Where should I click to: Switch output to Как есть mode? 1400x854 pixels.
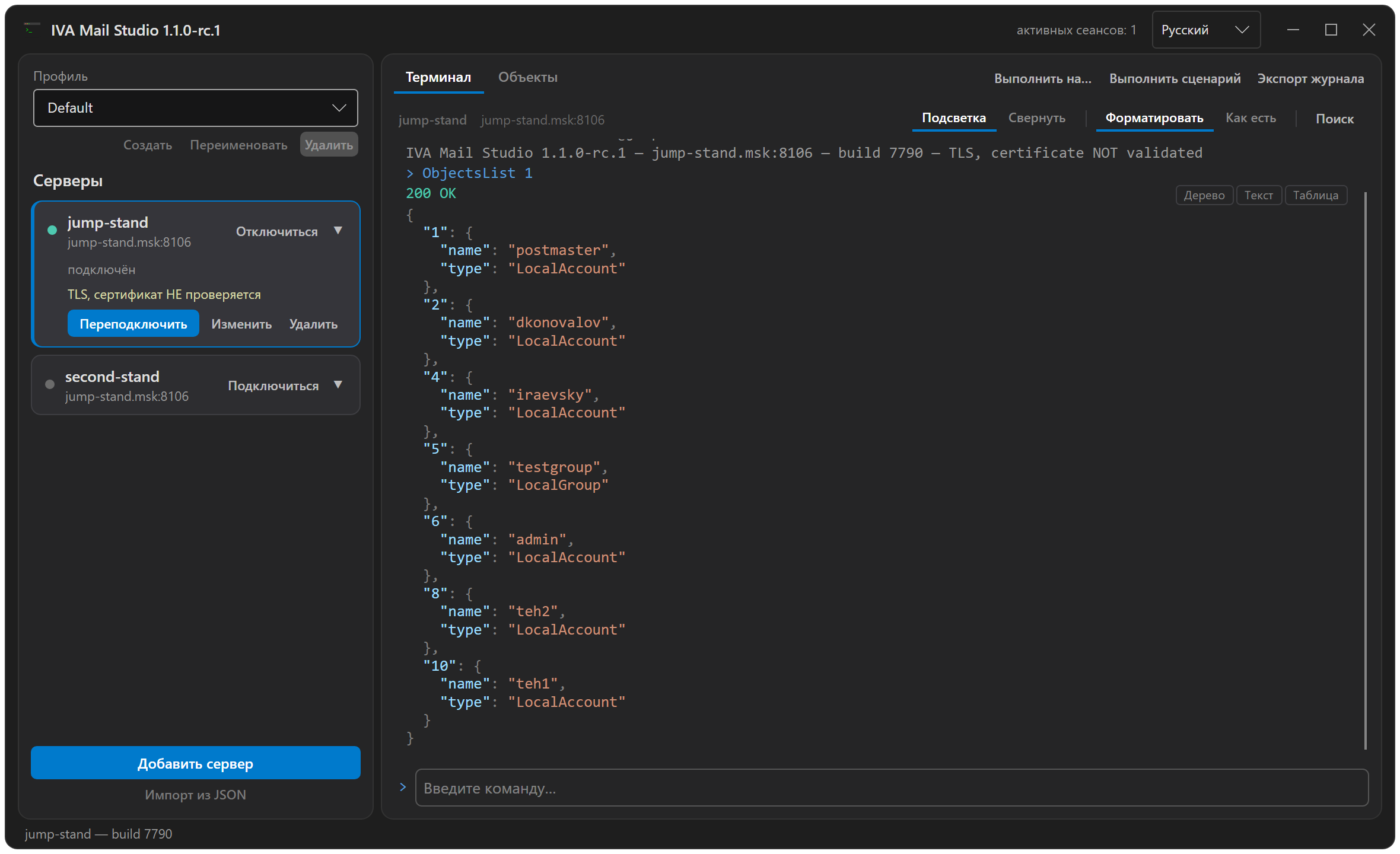pos(1251,118)
